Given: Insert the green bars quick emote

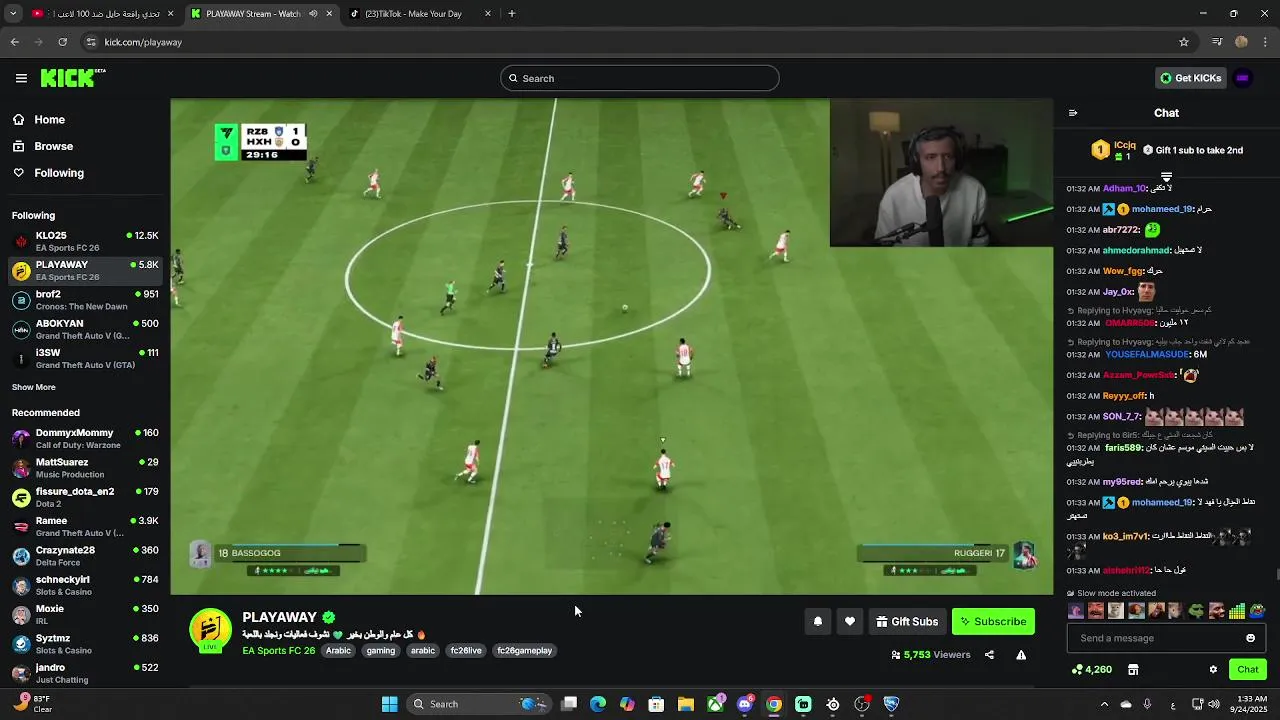Looking at the screenshot, I should [1237, 610].
